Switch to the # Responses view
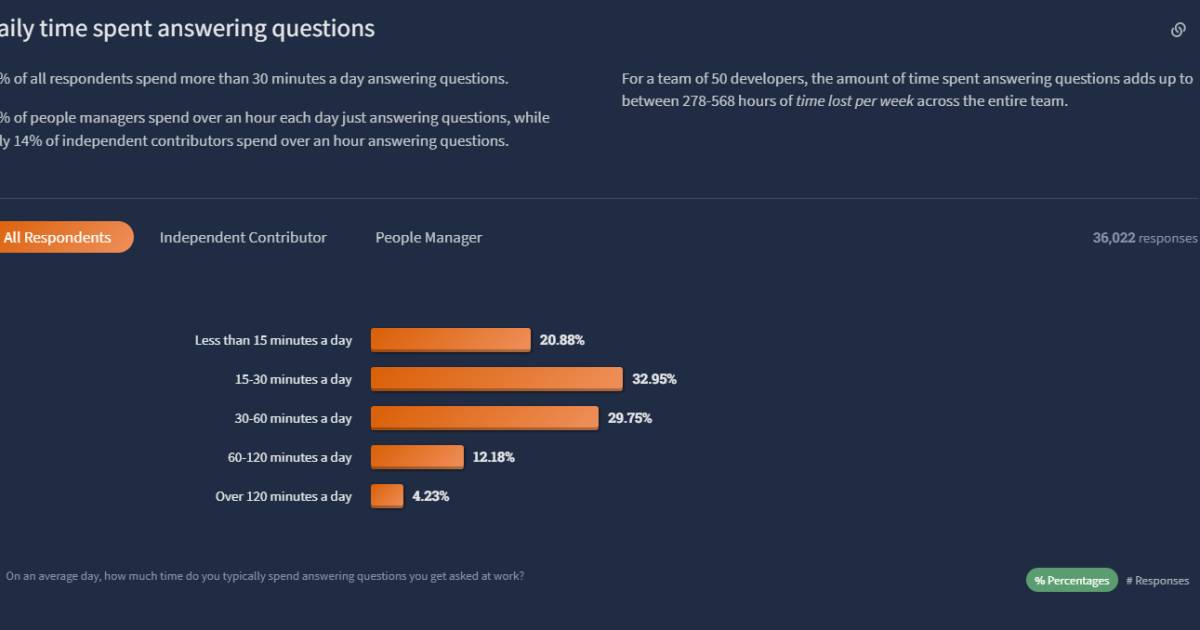The height and width of the screenshot is (630, 1200). 1157,580
